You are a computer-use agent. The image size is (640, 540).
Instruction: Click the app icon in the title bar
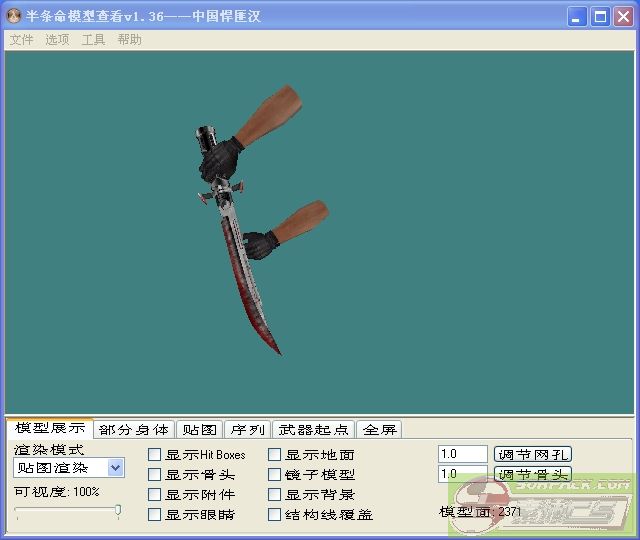pos(15,16)
